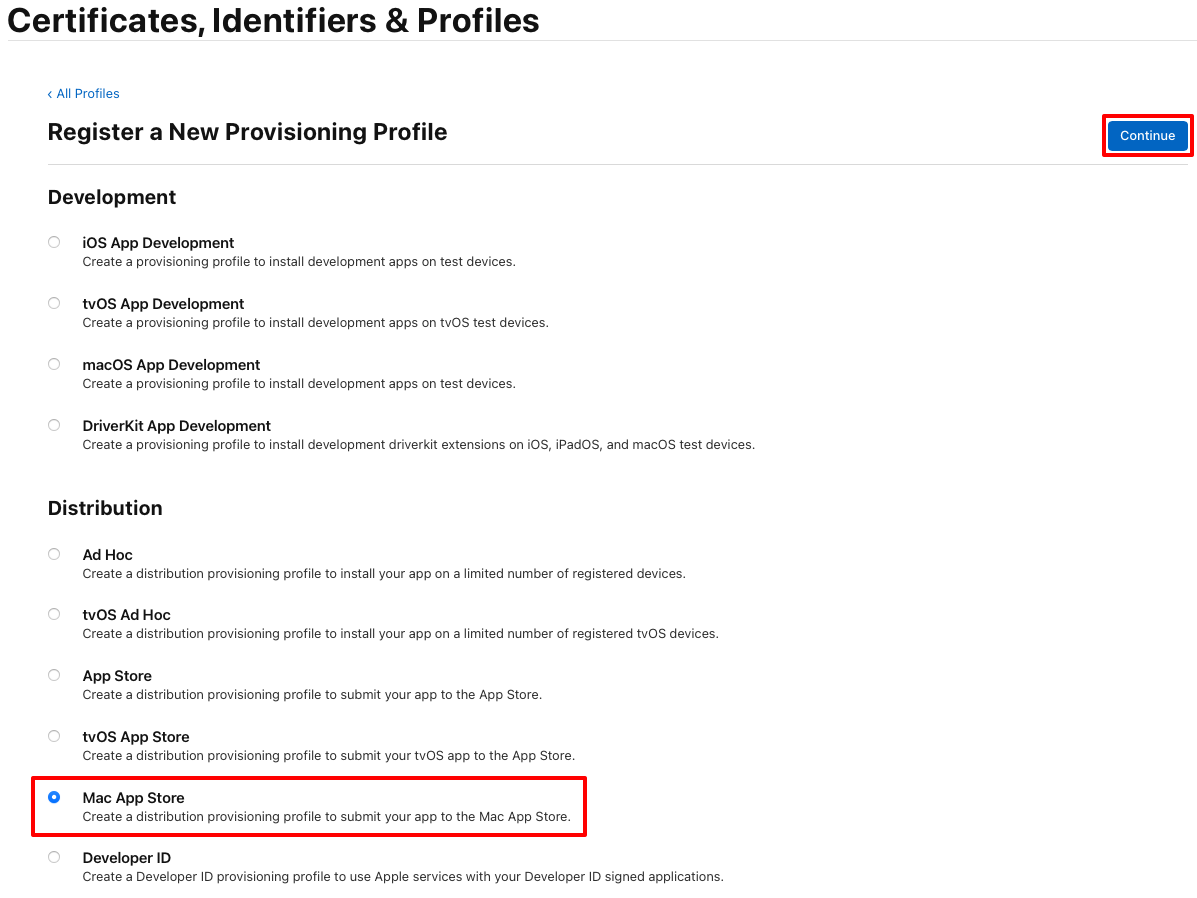1197x898 pixels.
Task: Choose macOS App Development radio option
Action: [54, 364]
